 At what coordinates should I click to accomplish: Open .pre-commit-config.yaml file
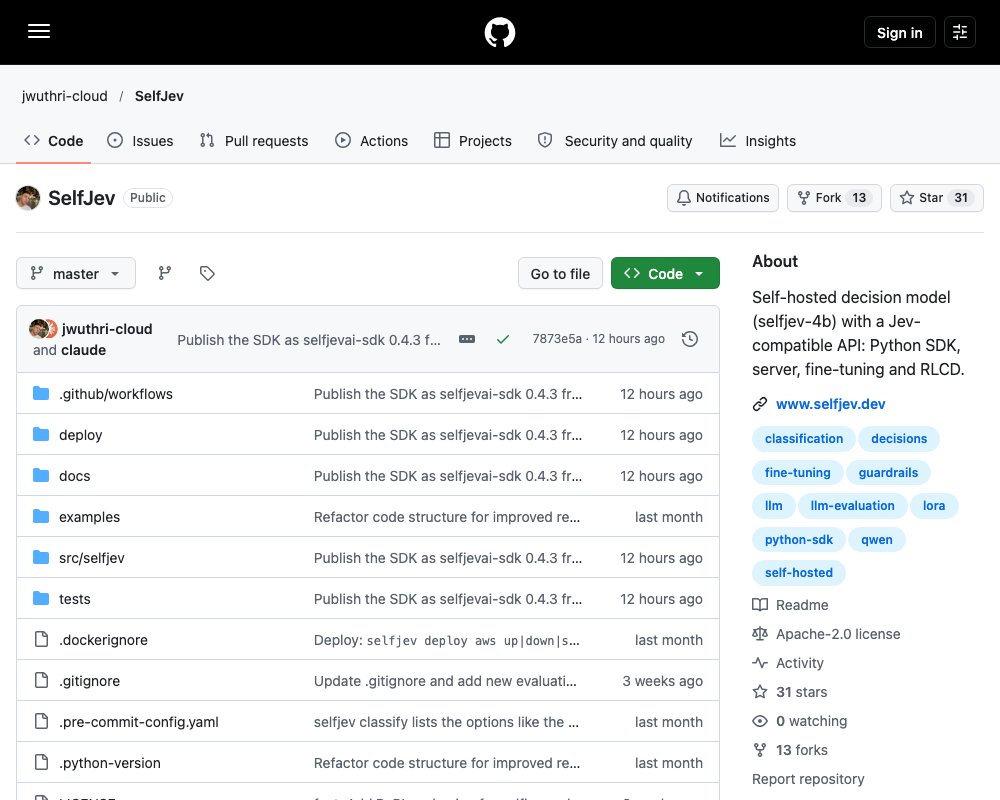coord(138,722)
